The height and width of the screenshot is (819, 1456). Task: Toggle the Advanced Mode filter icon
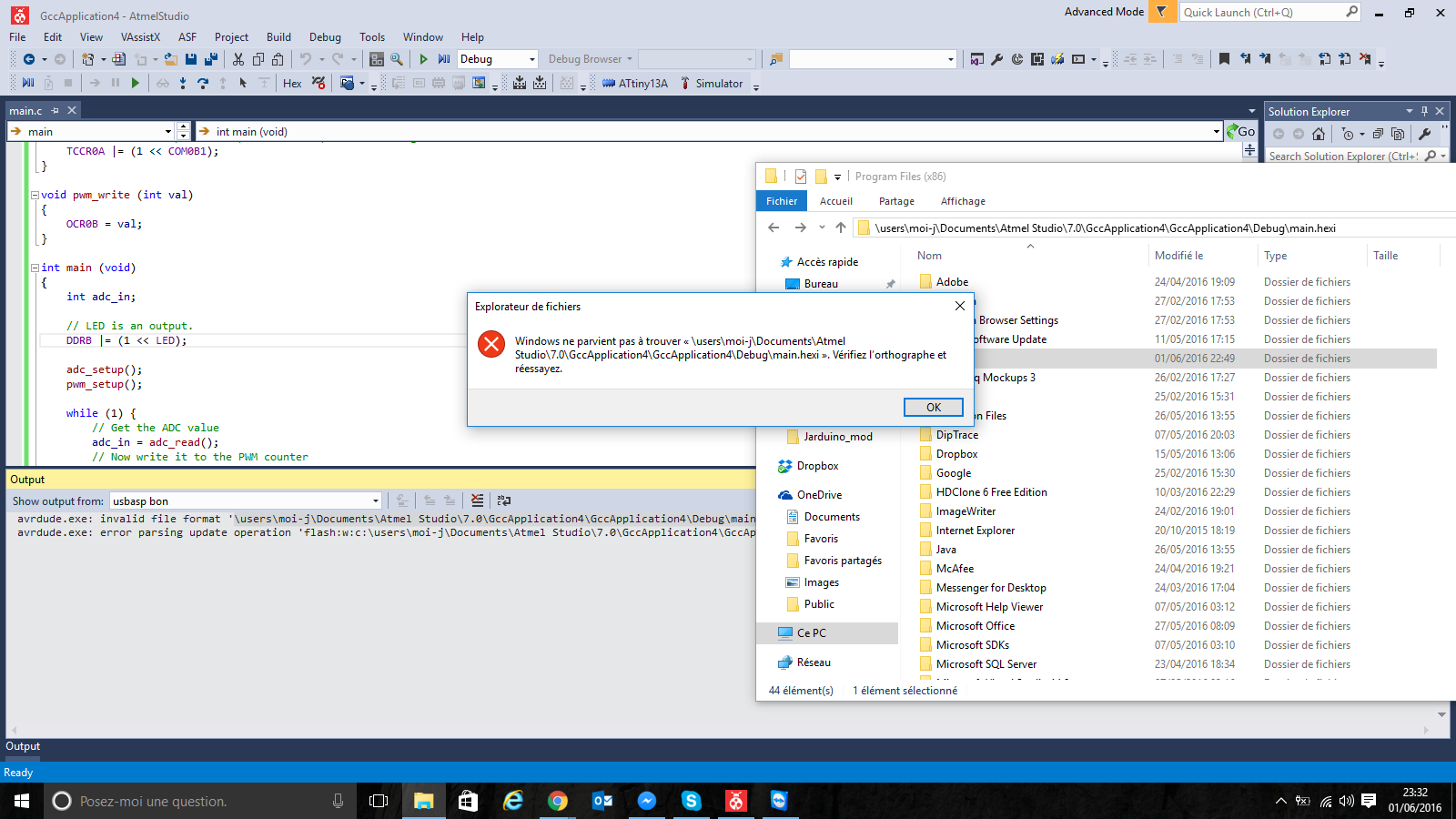pos(1161,12)
